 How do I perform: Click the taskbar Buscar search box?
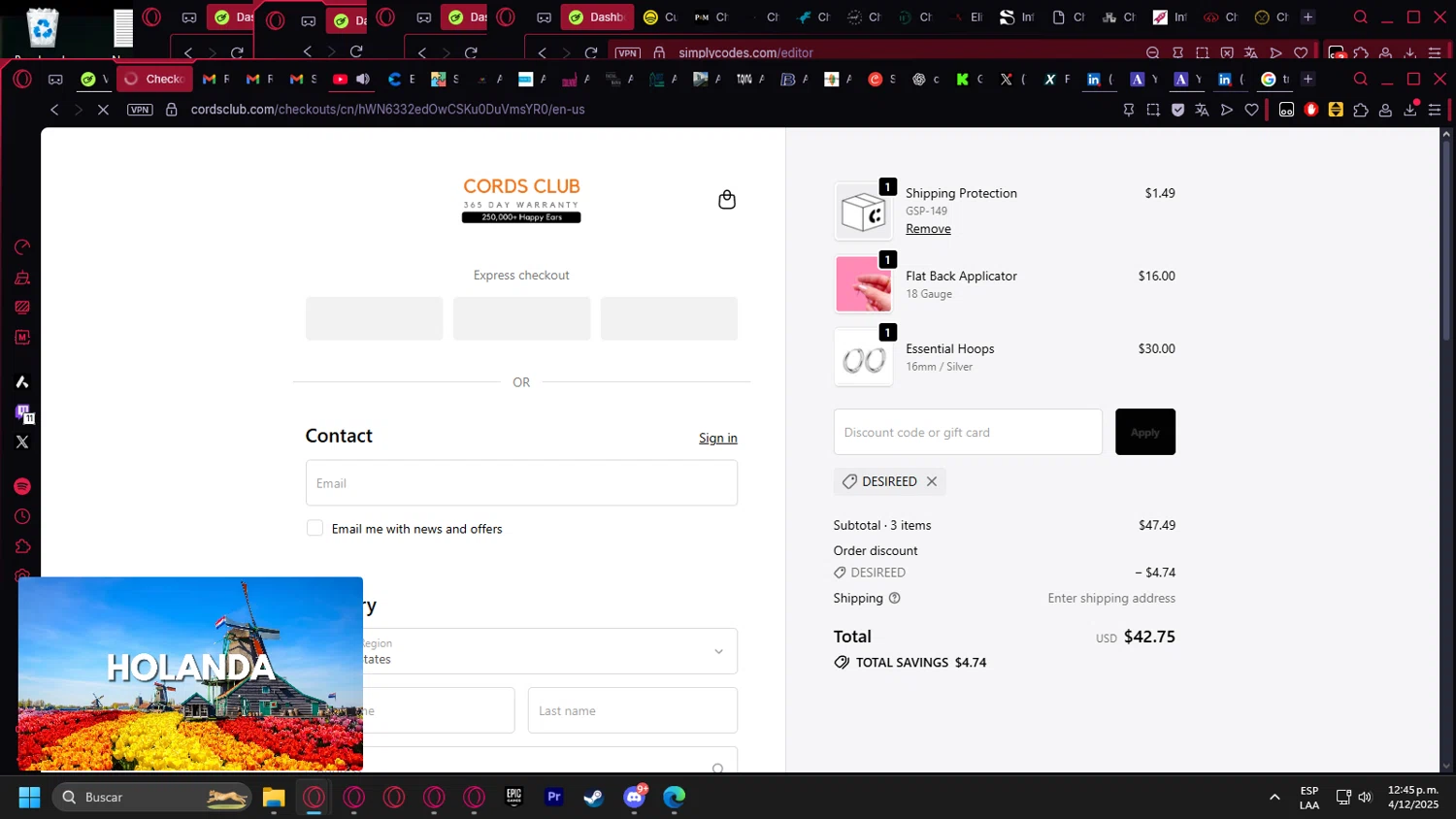click(151, 797)
